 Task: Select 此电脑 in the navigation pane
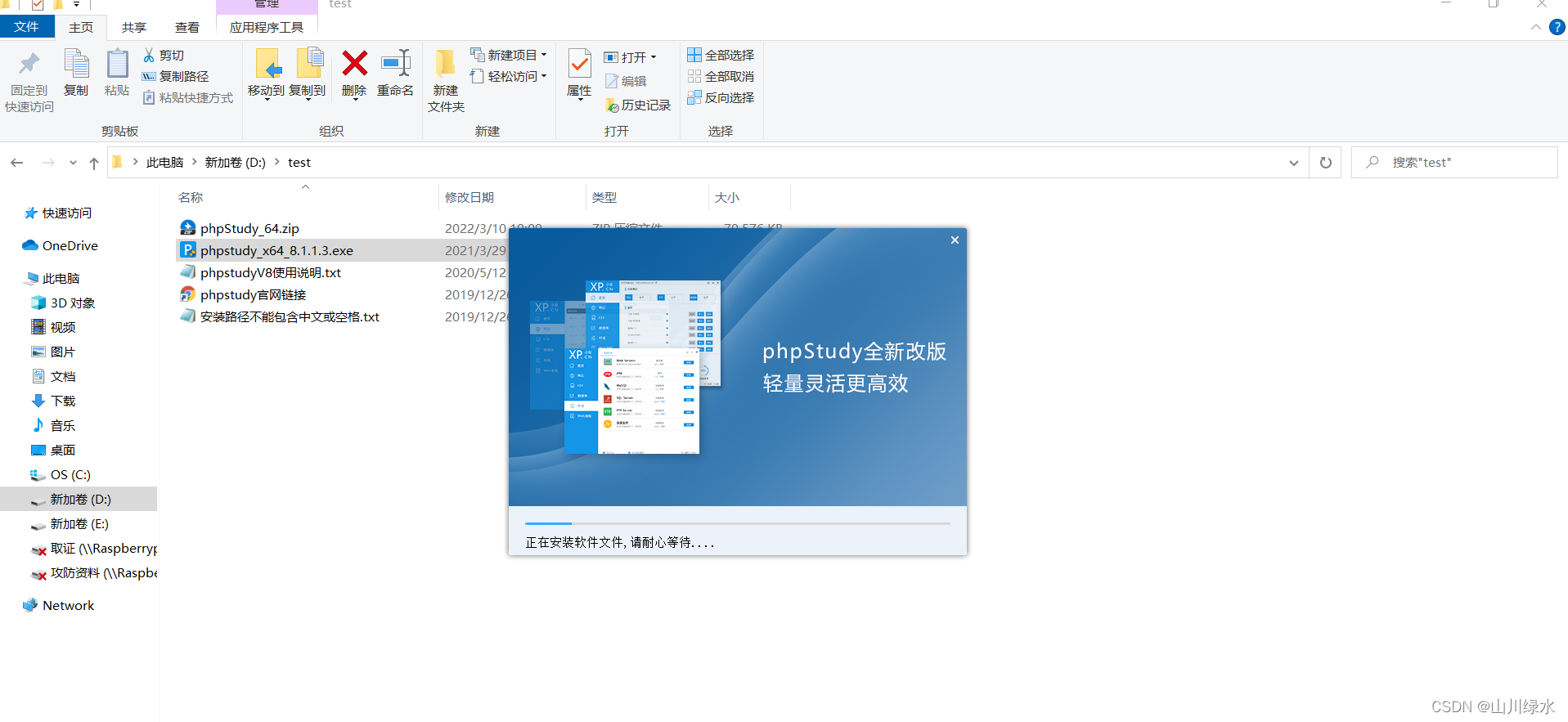pos(61,278)
